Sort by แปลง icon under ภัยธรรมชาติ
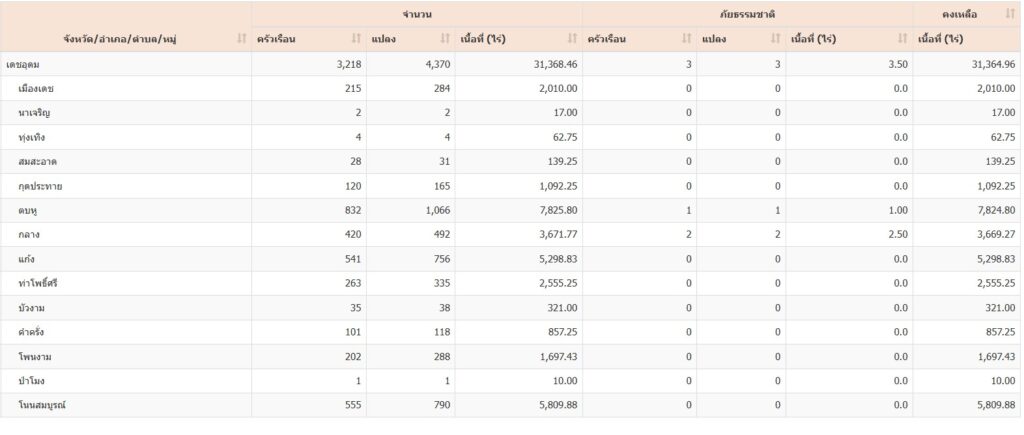 coord(775,39)
